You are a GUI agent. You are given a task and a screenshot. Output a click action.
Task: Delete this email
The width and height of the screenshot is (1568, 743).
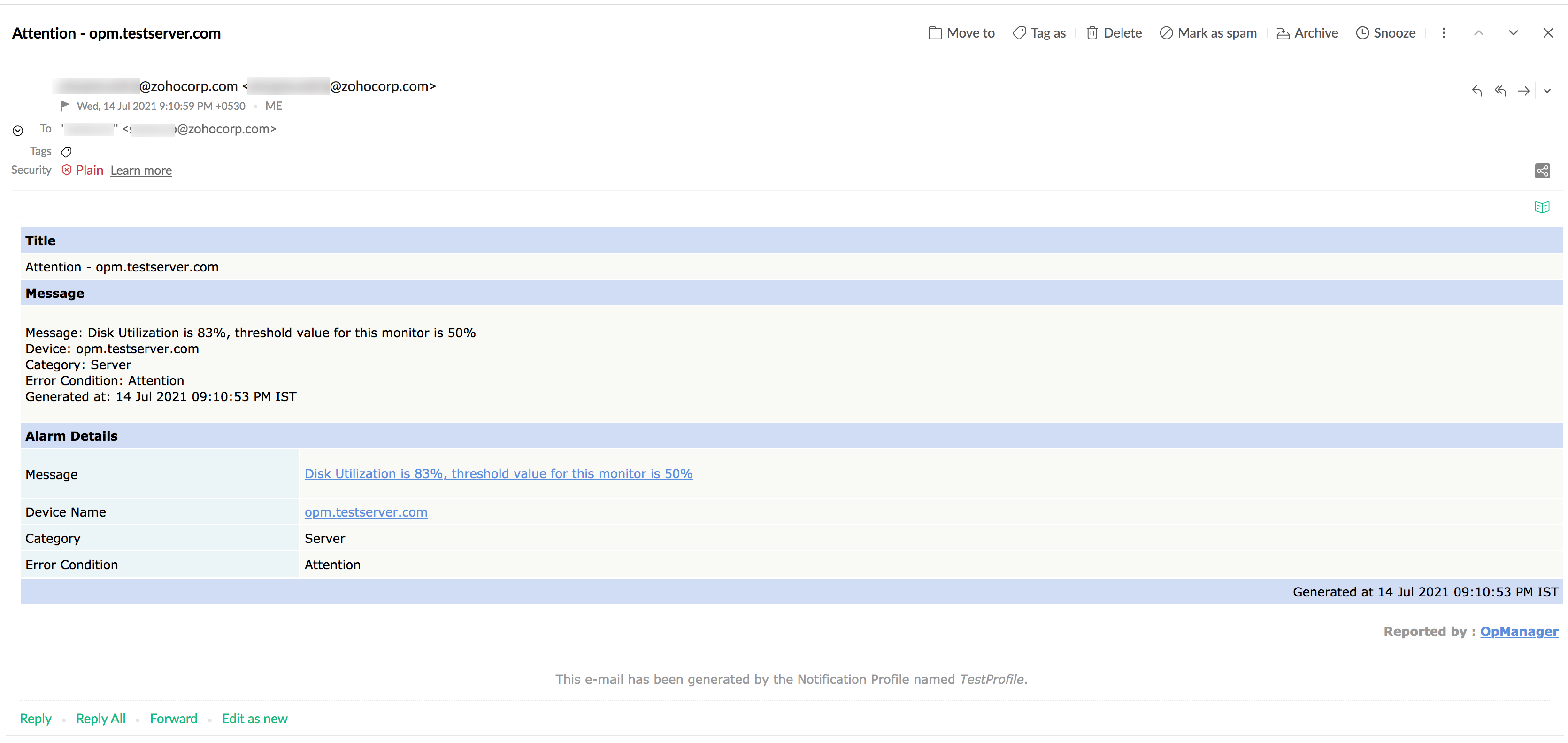coord(1113,33)
